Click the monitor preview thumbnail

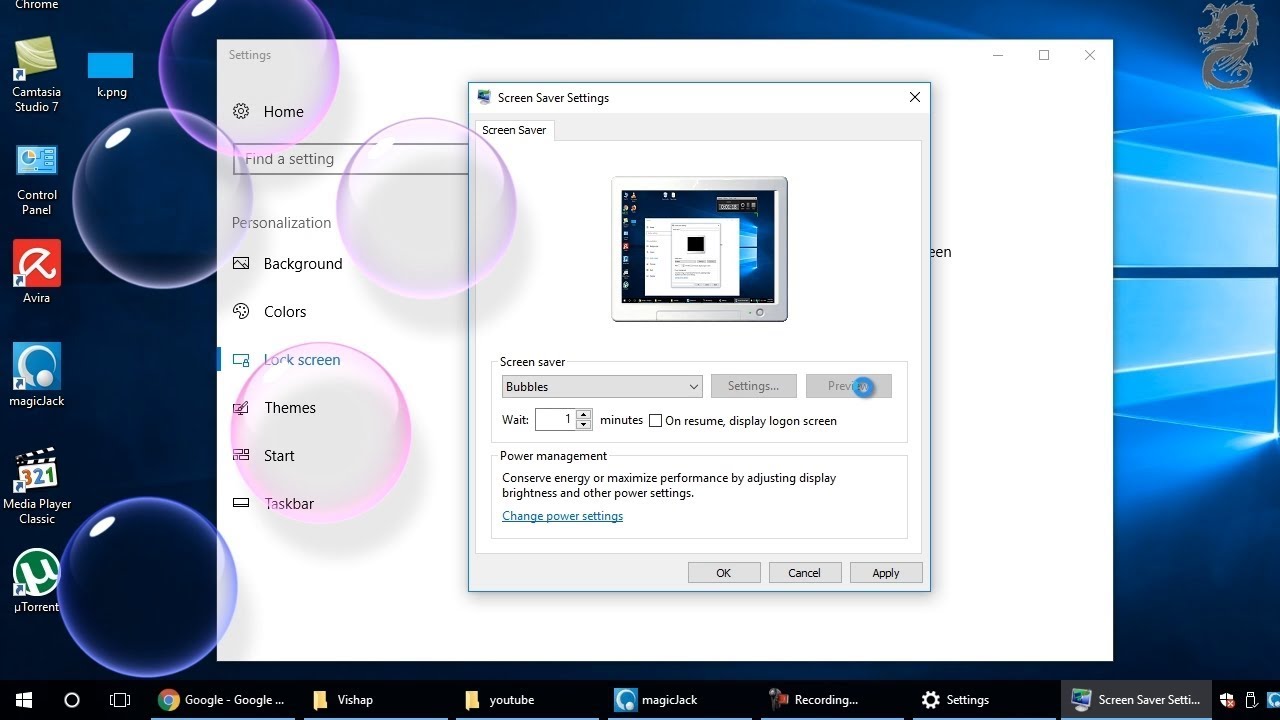coord(699,249)
